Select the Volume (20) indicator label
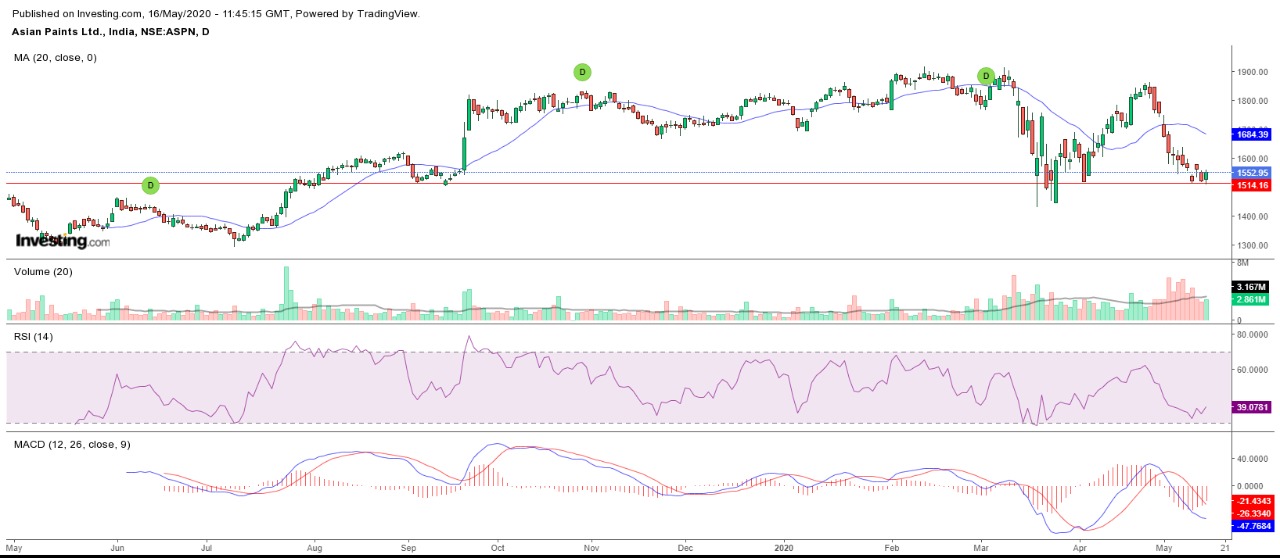 click(43, 271)
